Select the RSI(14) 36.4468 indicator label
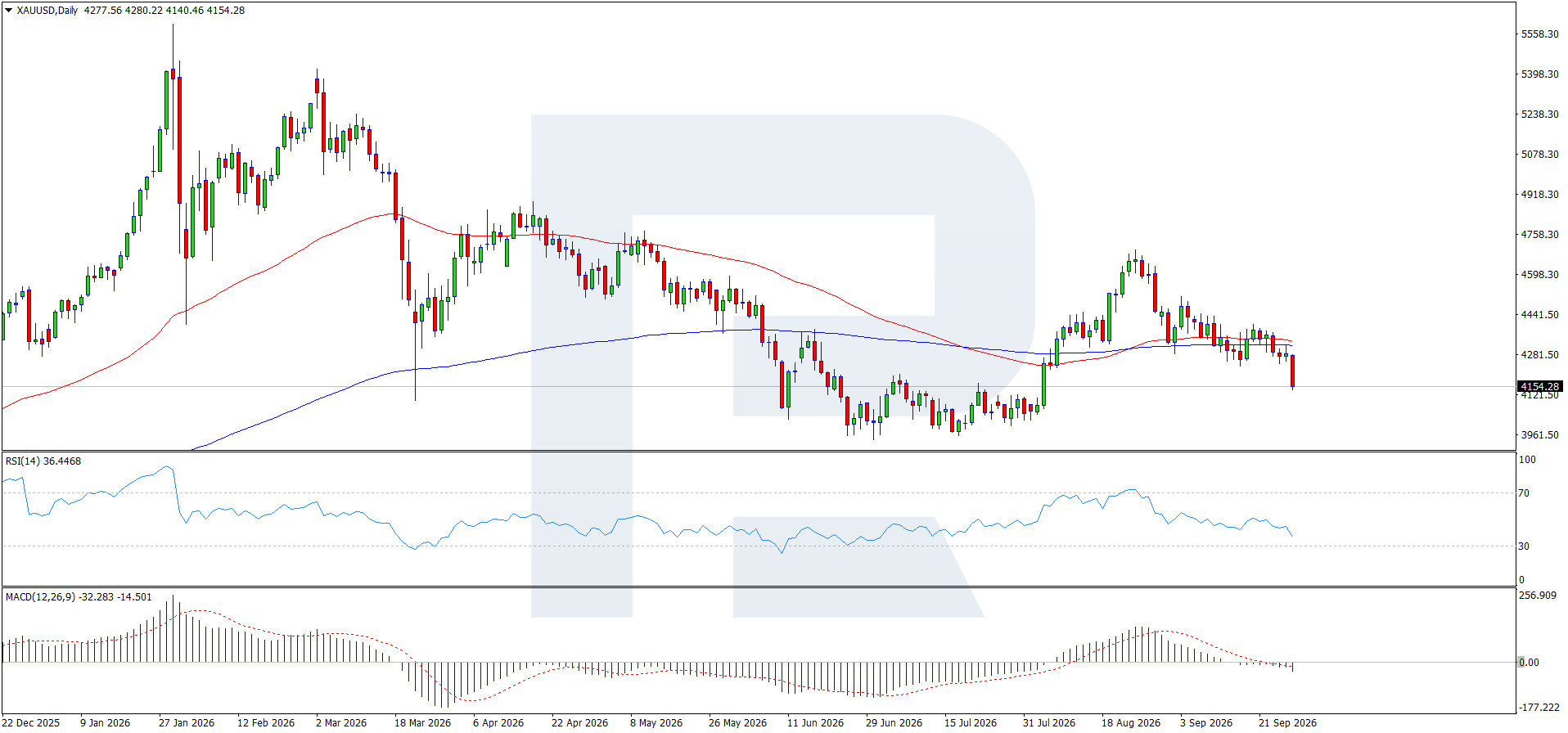The width and height of the screenshot is (1568, 733). [x=43, y=461]
